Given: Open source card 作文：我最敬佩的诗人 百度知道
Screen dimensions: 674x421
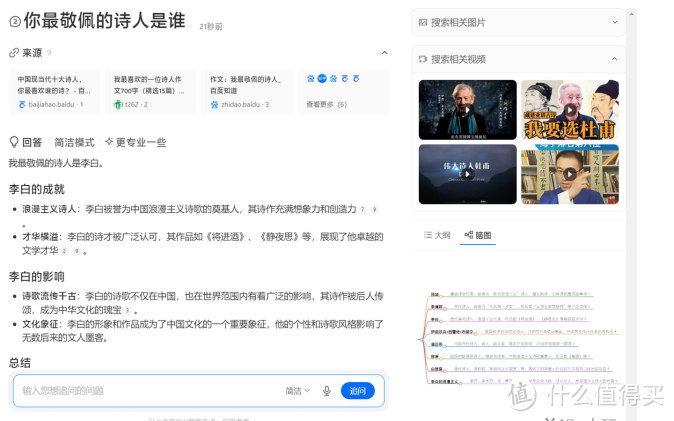Looking at the screenshot, I should point(247,92).
